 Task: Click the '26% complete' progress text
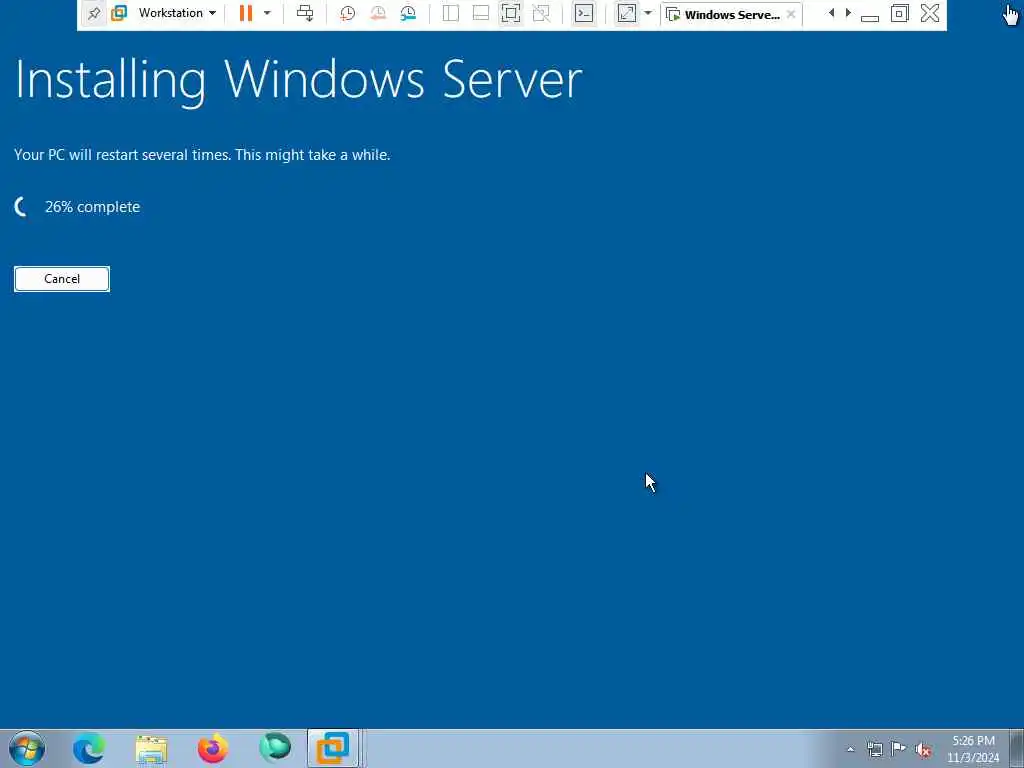92,207
